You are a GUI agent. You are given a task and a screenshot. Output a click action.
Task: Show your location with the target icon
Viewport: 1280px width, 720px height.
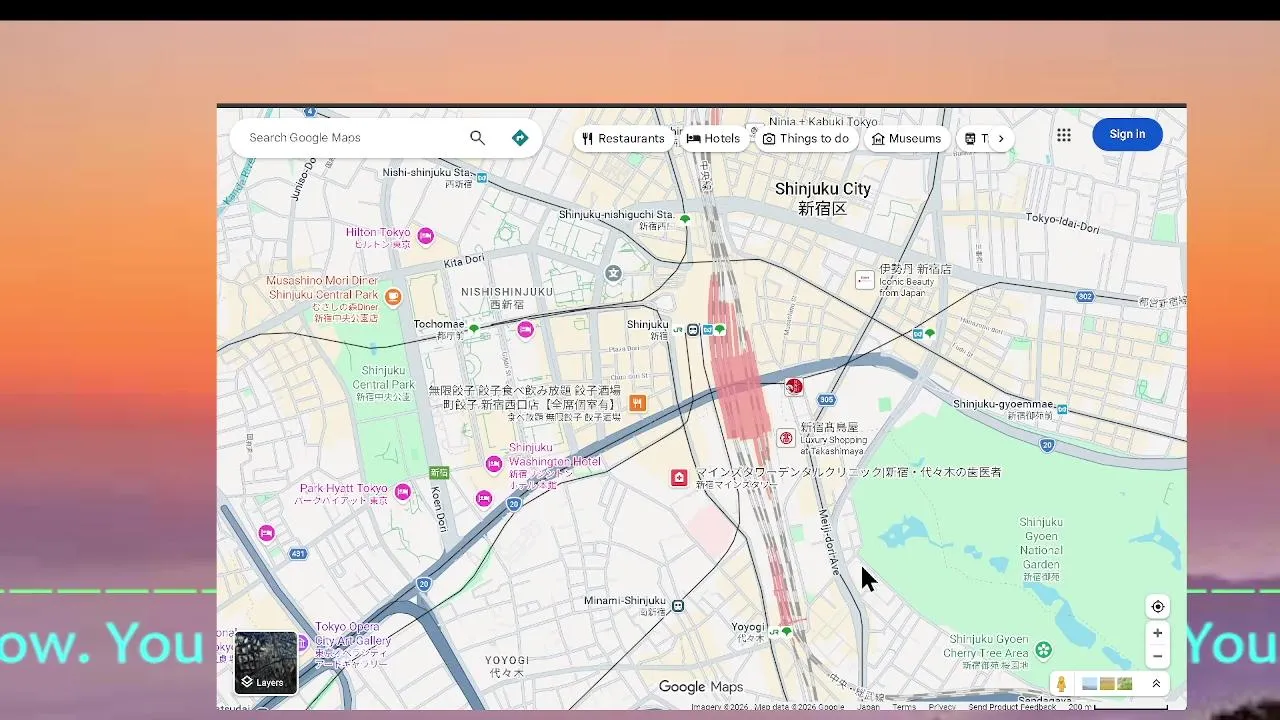click(x=1158, y=607)
